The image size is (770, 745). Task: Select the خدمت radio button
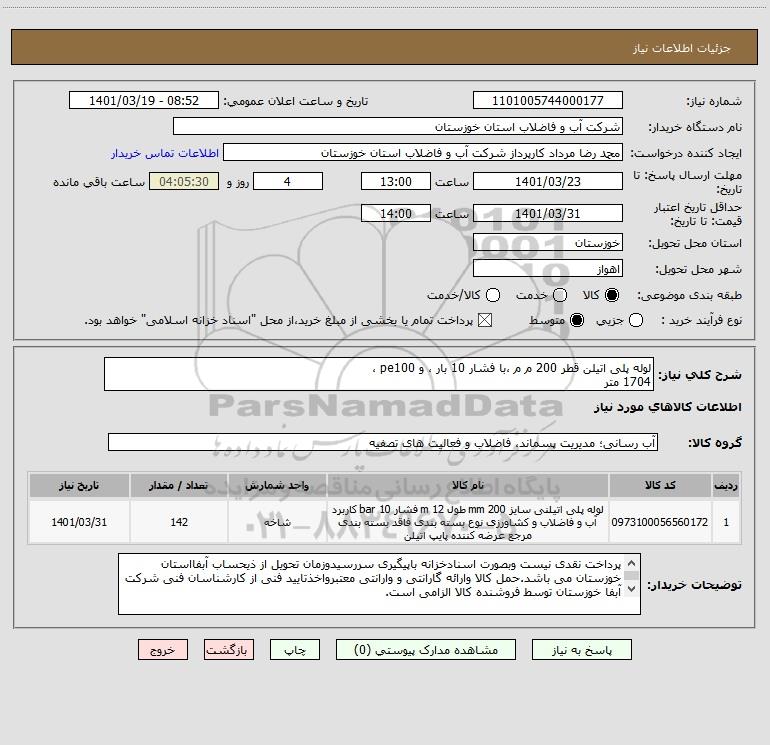pyautogui.click(x=560, y=295)
